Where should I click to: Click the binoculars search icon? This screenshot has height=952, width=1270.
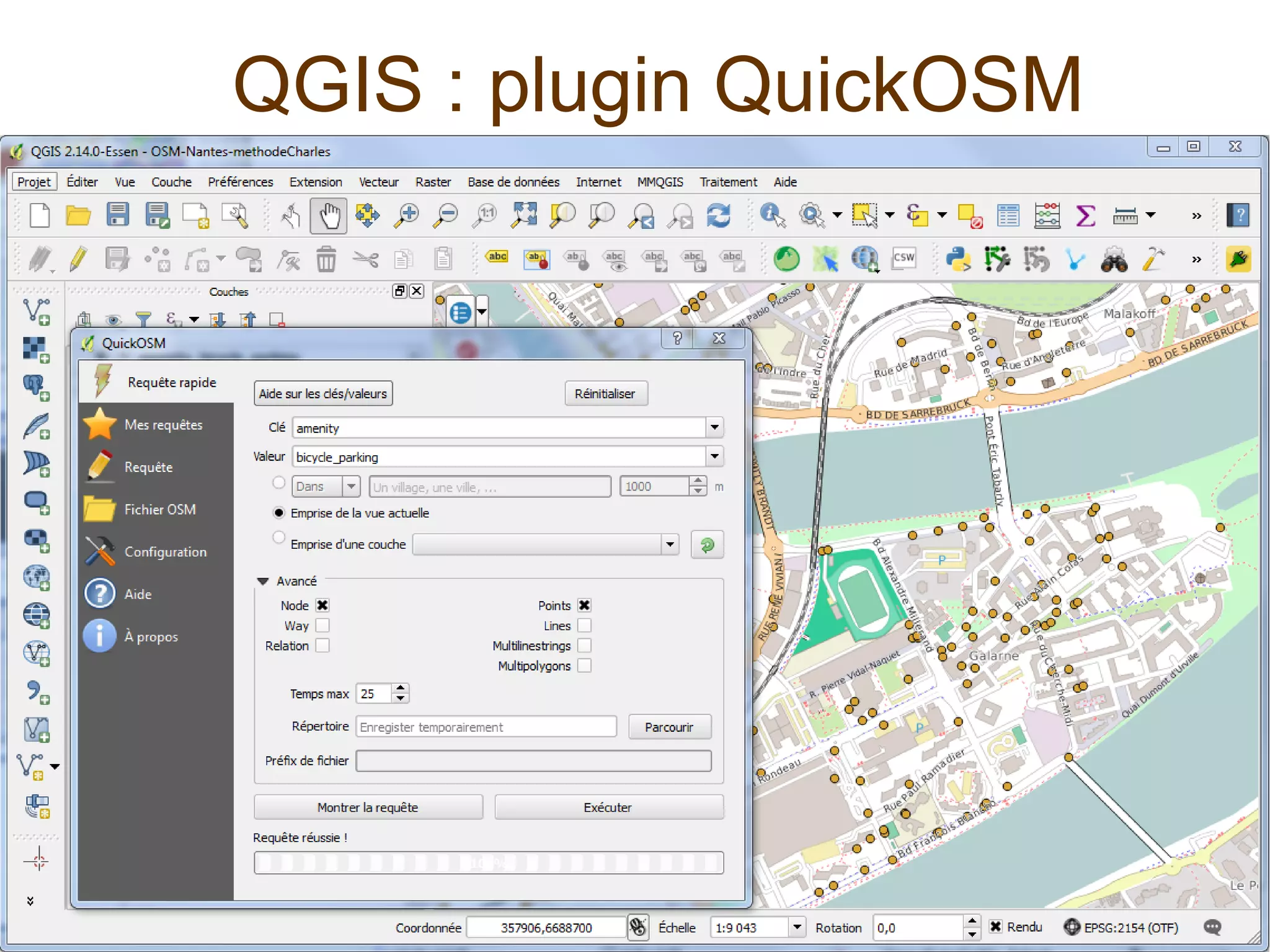1114,260
